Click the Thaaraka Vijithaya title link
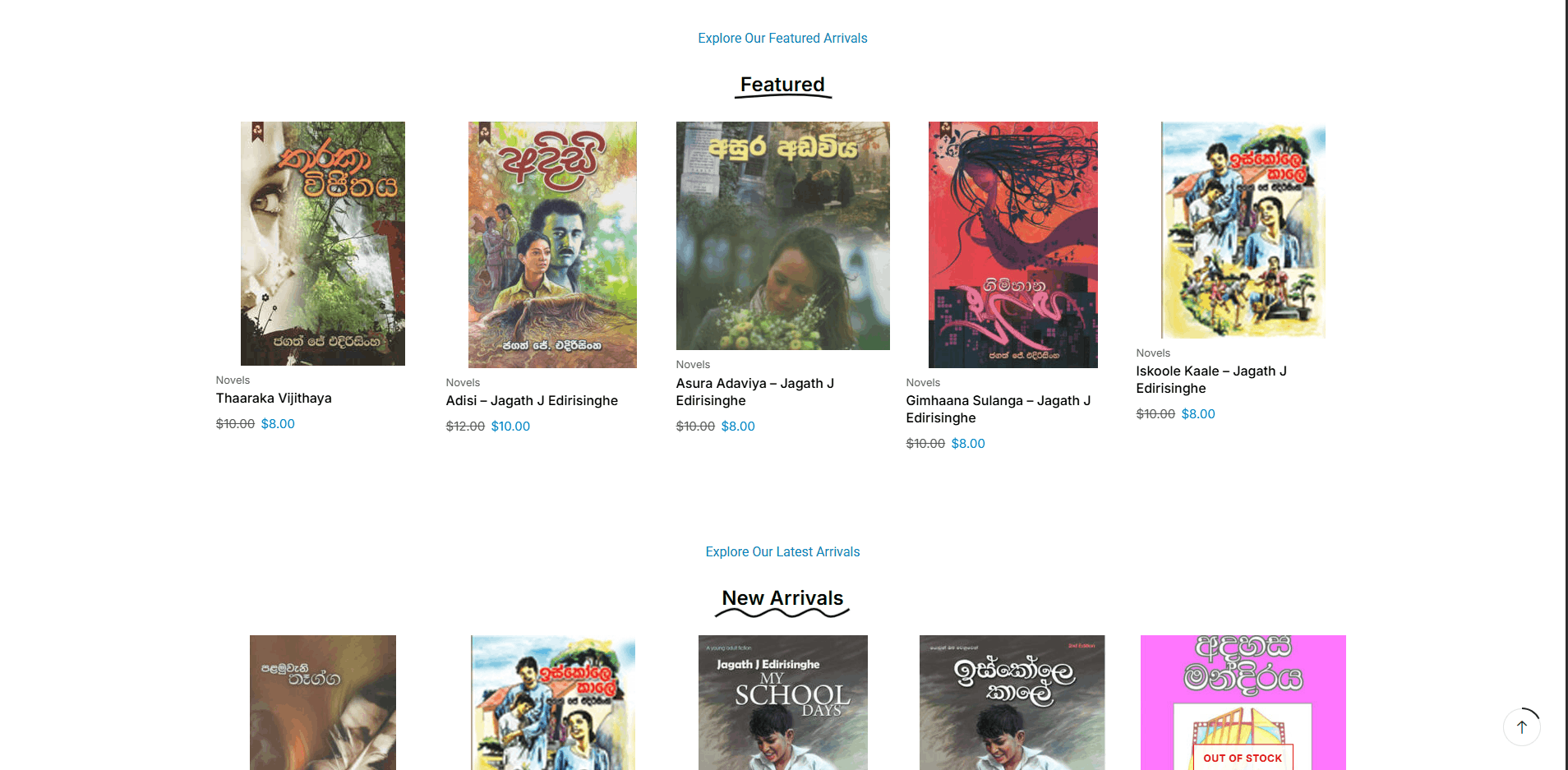 coord(274,399)
